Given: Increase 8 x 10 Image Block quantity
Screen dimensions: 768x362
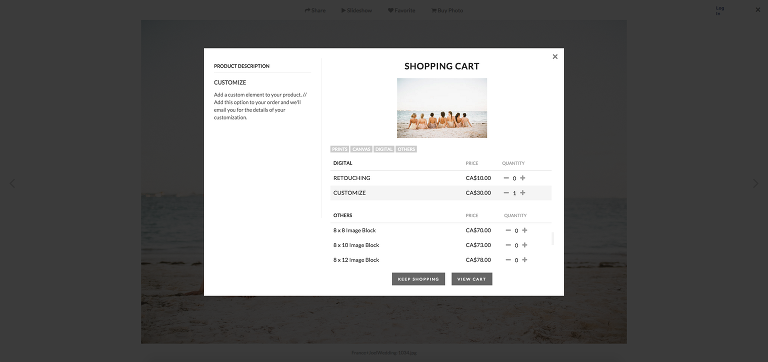Looking at the screenshot, I should tap(525, 245).
